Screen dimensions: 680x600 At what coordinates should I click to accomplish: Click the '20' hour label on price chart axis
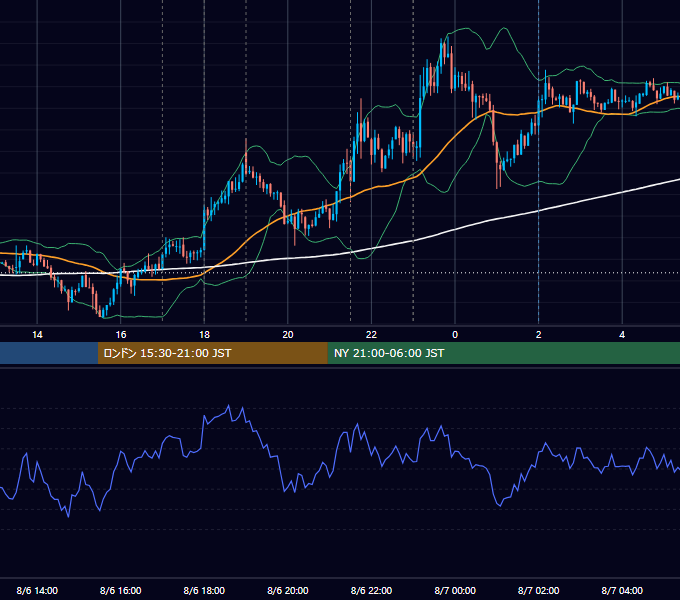(x=288, y=335)
